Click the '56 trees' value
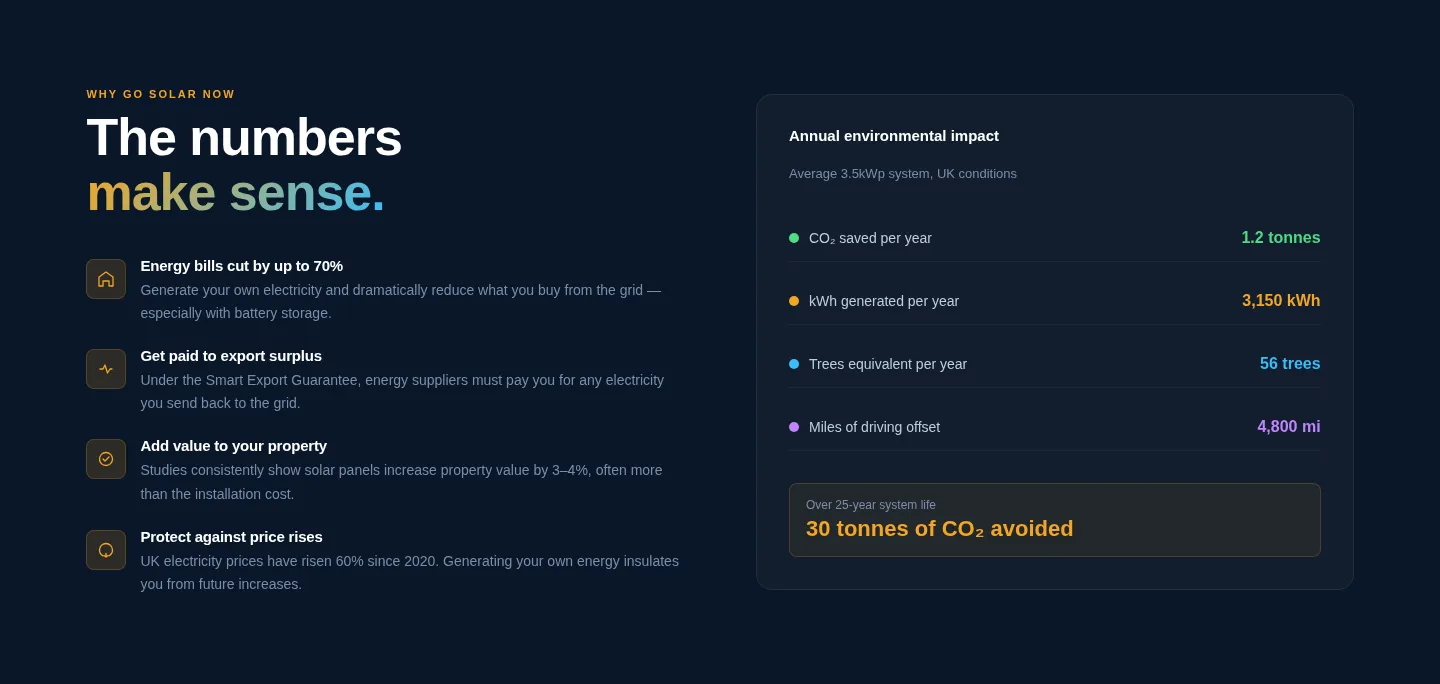Screen dimensions: 1440x684 (x=1290, y=364)
